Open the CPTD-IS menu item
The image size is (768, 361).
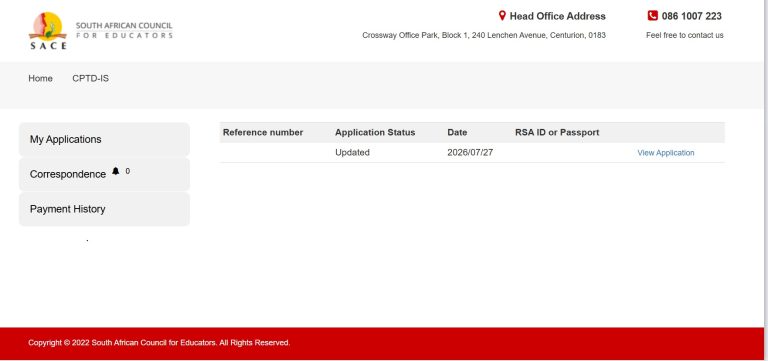(x=91, y=78)
